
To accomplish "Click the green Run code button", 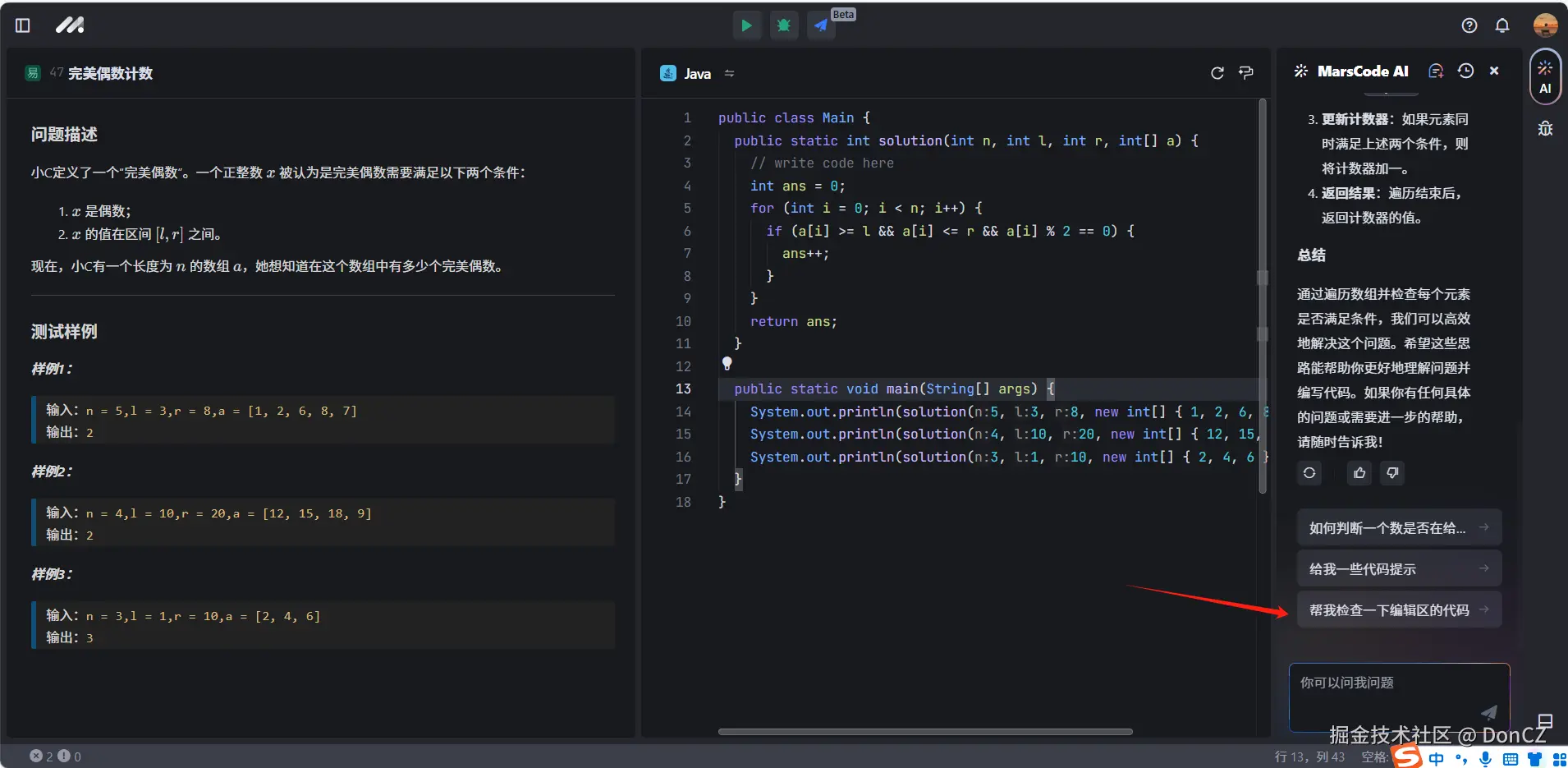I will (745, 25).
